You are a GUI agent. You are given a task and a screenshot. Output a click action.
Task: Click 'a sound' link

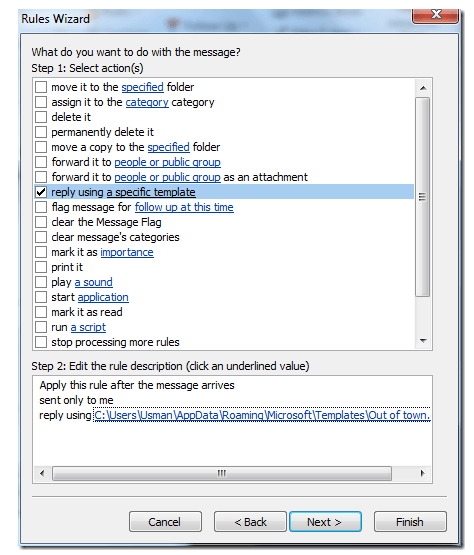tap(93, 282)
